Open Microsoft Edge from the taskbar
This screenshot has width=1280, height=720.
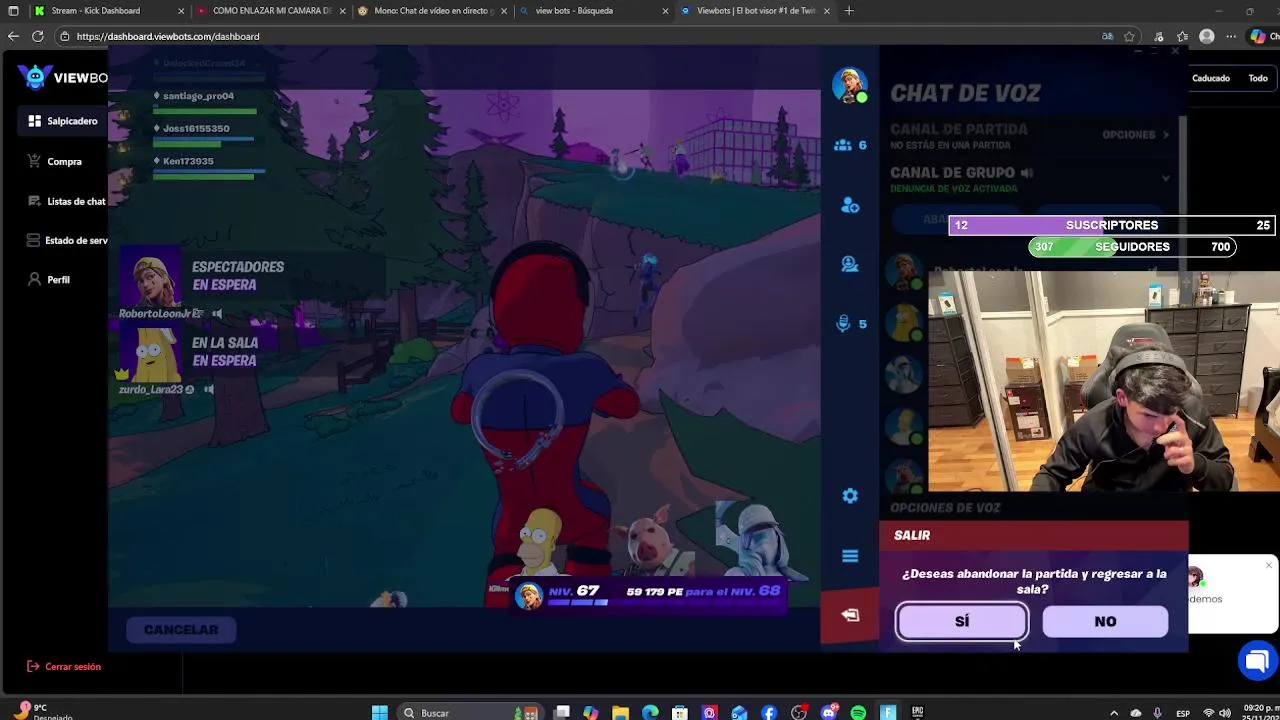pyautogui.click(x=651, y=713)
